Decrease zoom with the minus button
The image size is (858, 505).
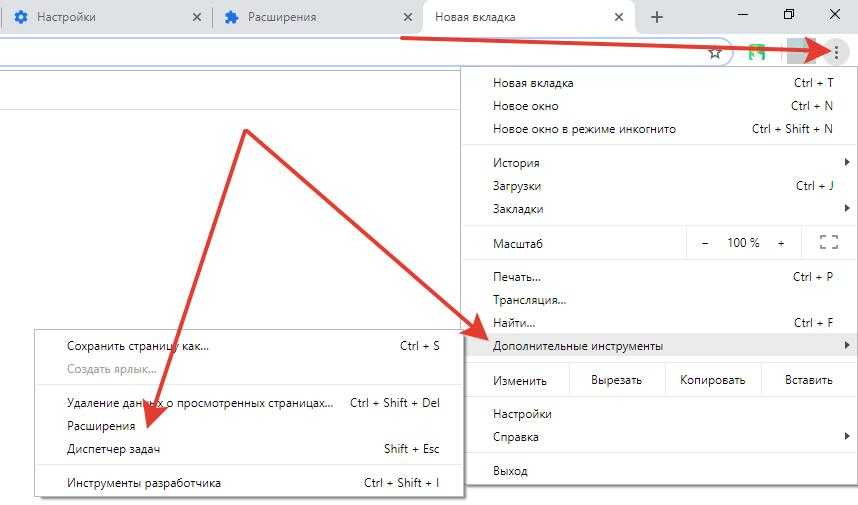(705, 243)
